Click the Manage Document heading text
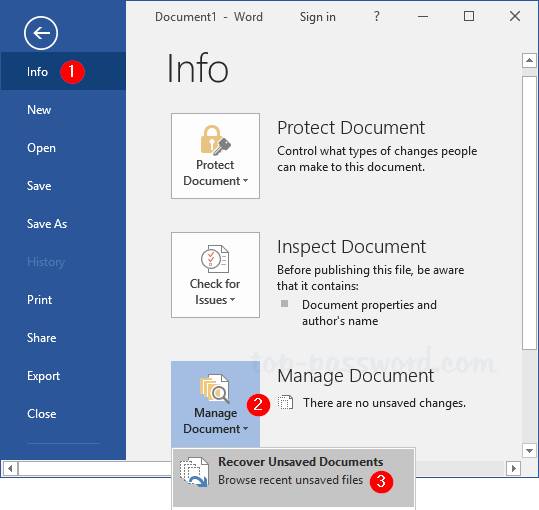 tap(355, 376)
